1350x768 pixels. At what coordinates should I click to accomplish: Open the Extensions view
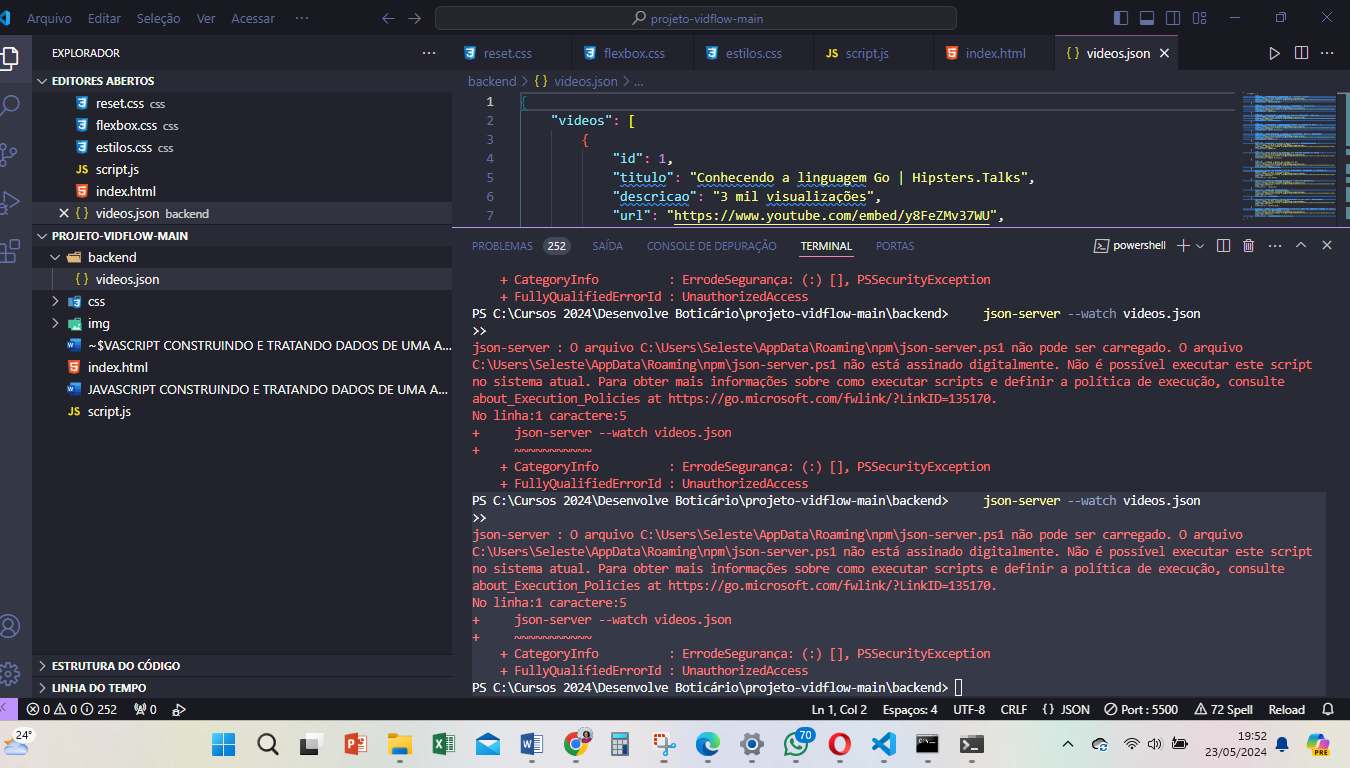[10, 251]
